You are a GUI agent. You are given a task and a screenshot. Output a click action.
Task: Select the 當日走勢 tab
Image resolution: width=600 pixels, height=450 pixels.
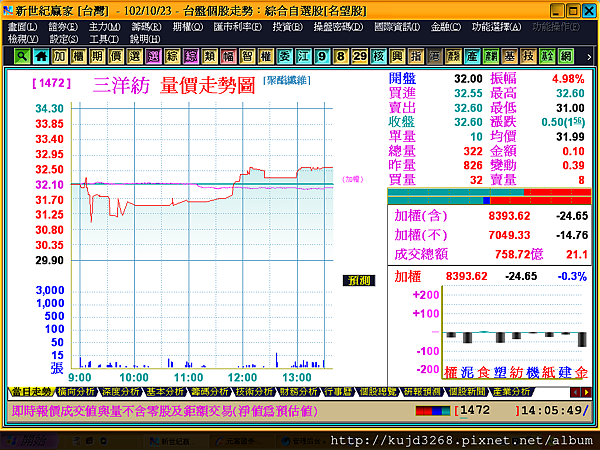pyautogui.click(x=31, y=391)
